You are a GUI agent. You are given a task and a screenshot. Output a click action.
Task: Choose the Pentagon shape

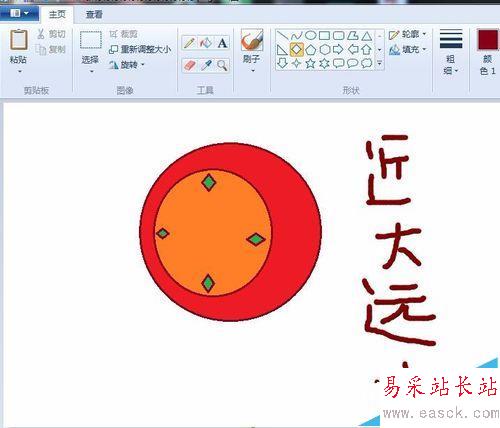coord(310,50)
